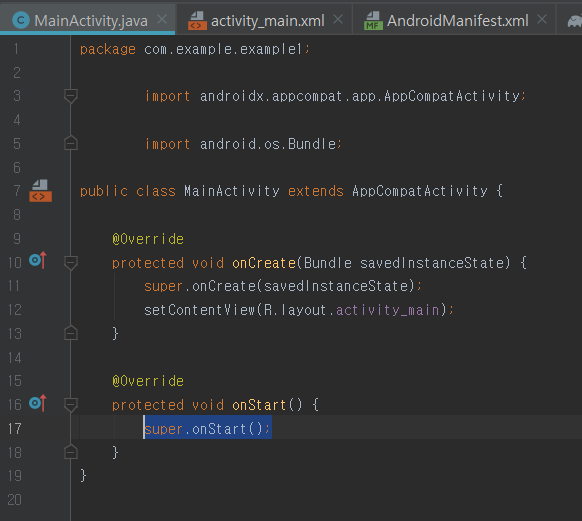Click the class closing brace on line 19
The image size is (582, 521).
coord(83,476)
